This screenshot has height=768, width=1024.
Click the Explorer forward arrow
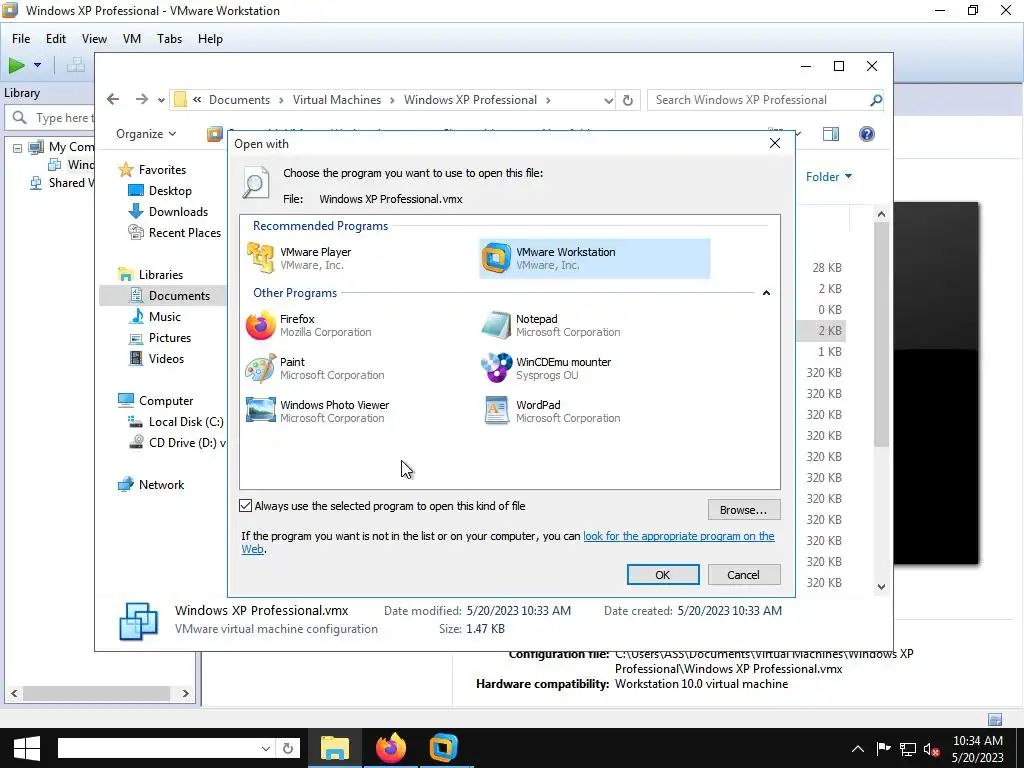click(x=141, y=99)
